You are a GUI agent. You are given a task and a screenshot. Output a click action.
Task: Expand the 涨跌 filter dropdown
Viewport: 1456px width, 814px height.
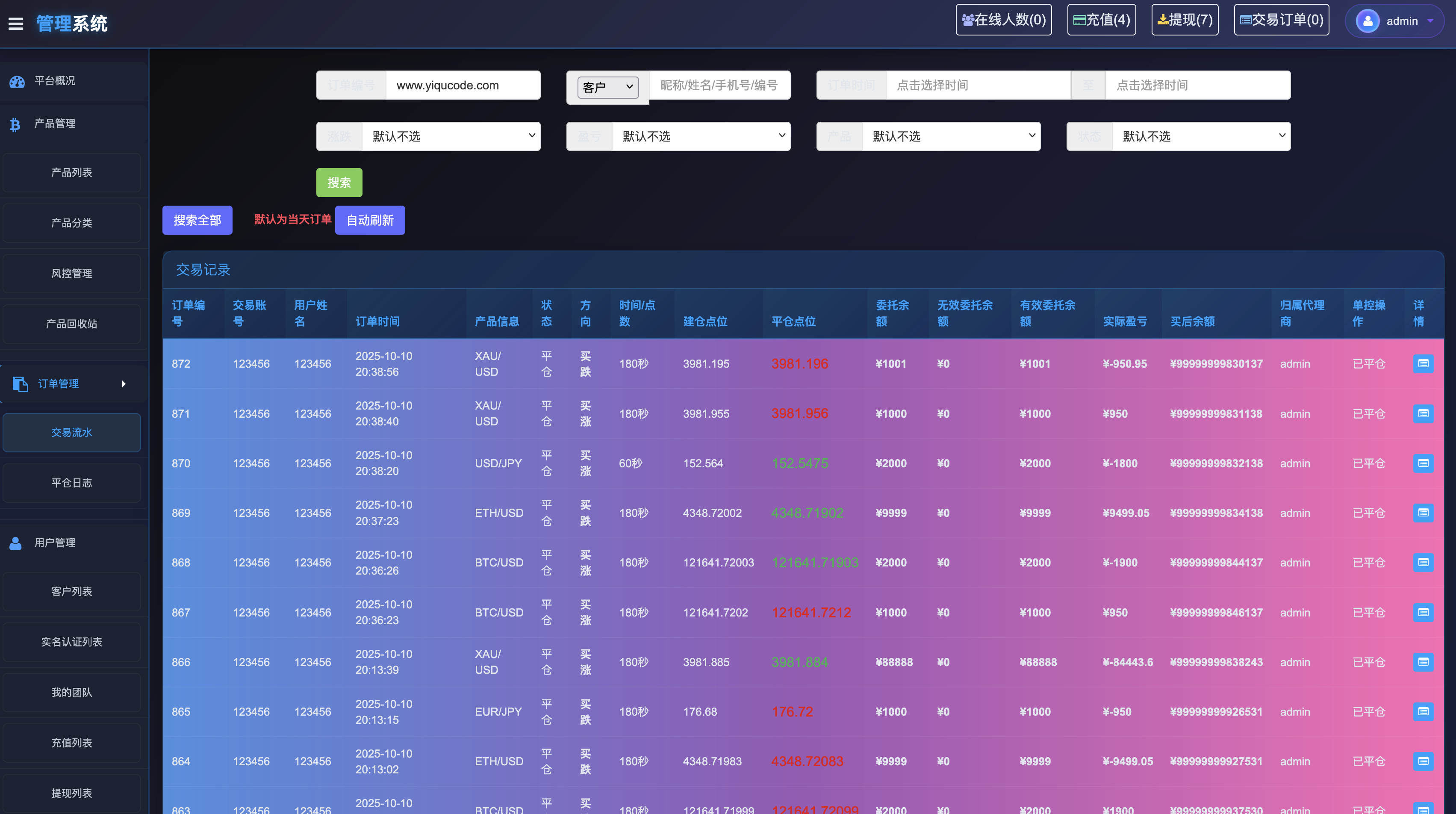[451, 136]
